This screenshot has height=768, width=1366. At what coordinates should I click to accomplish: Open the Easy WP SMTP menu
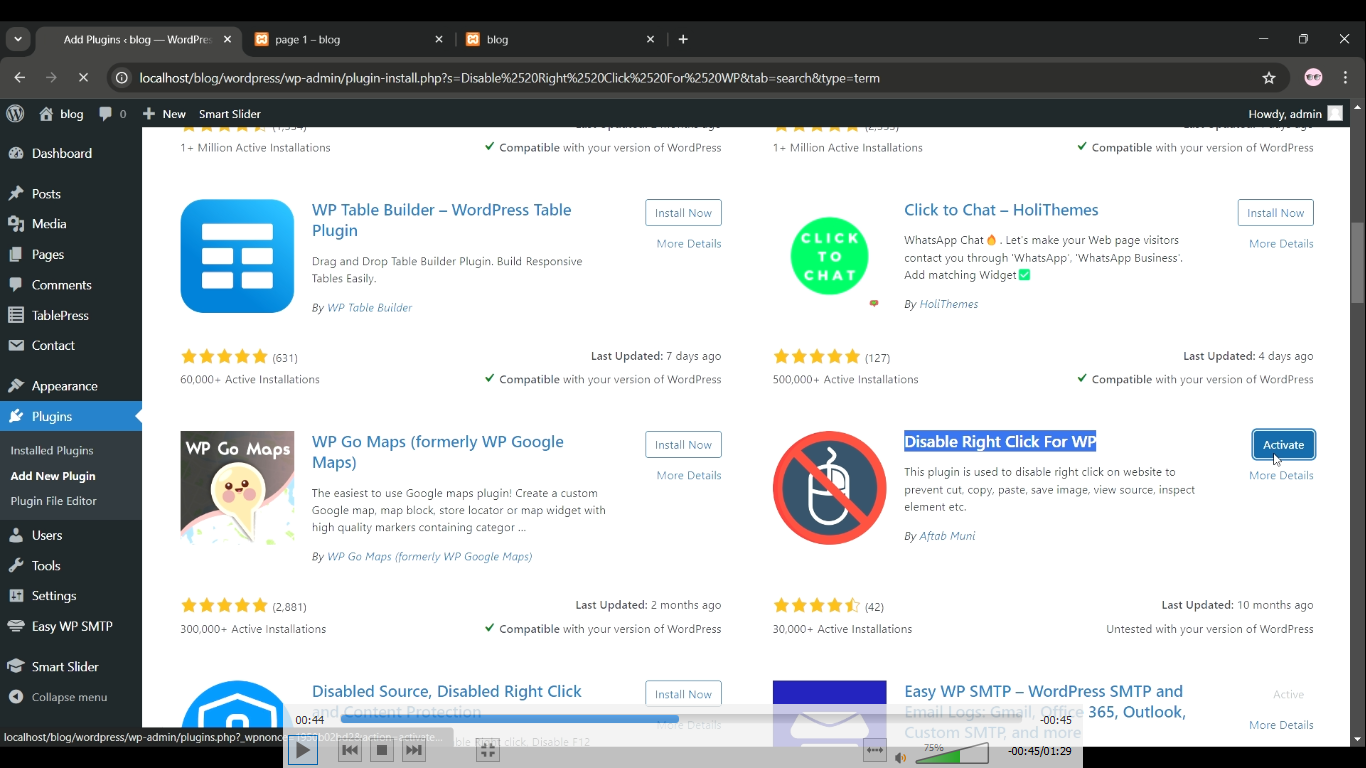pos(70,626)
